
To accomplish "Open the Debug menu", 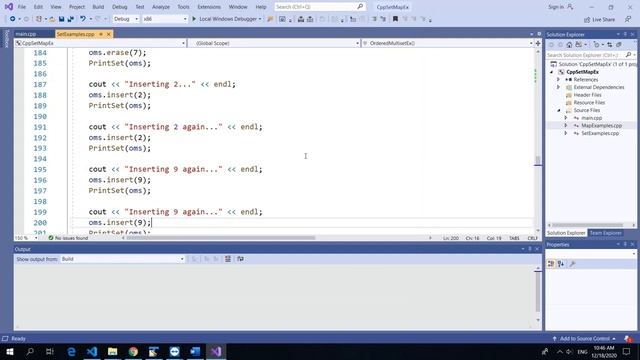I will coord(120,7).
